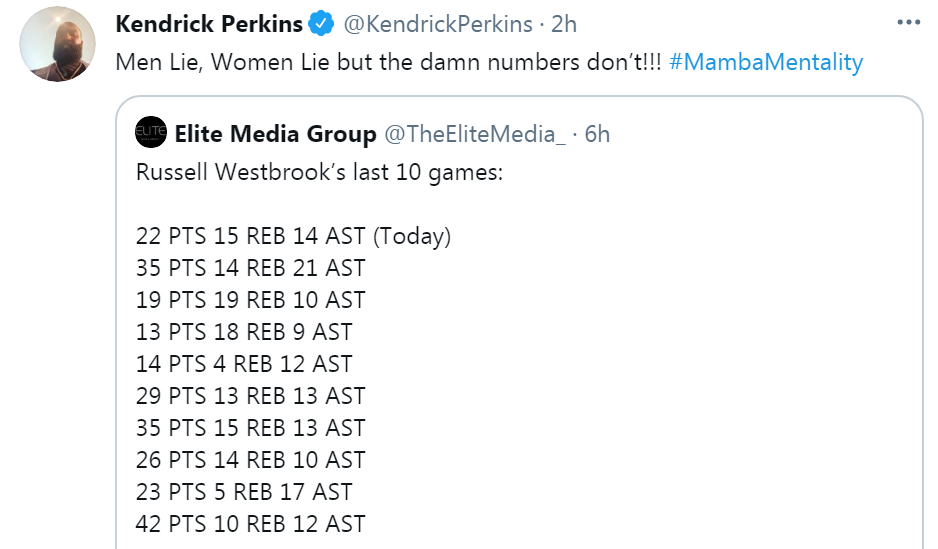Open the Elite Media Group avatar logo
The height and width of the screenshot is (549, 938).
(151, 132)
